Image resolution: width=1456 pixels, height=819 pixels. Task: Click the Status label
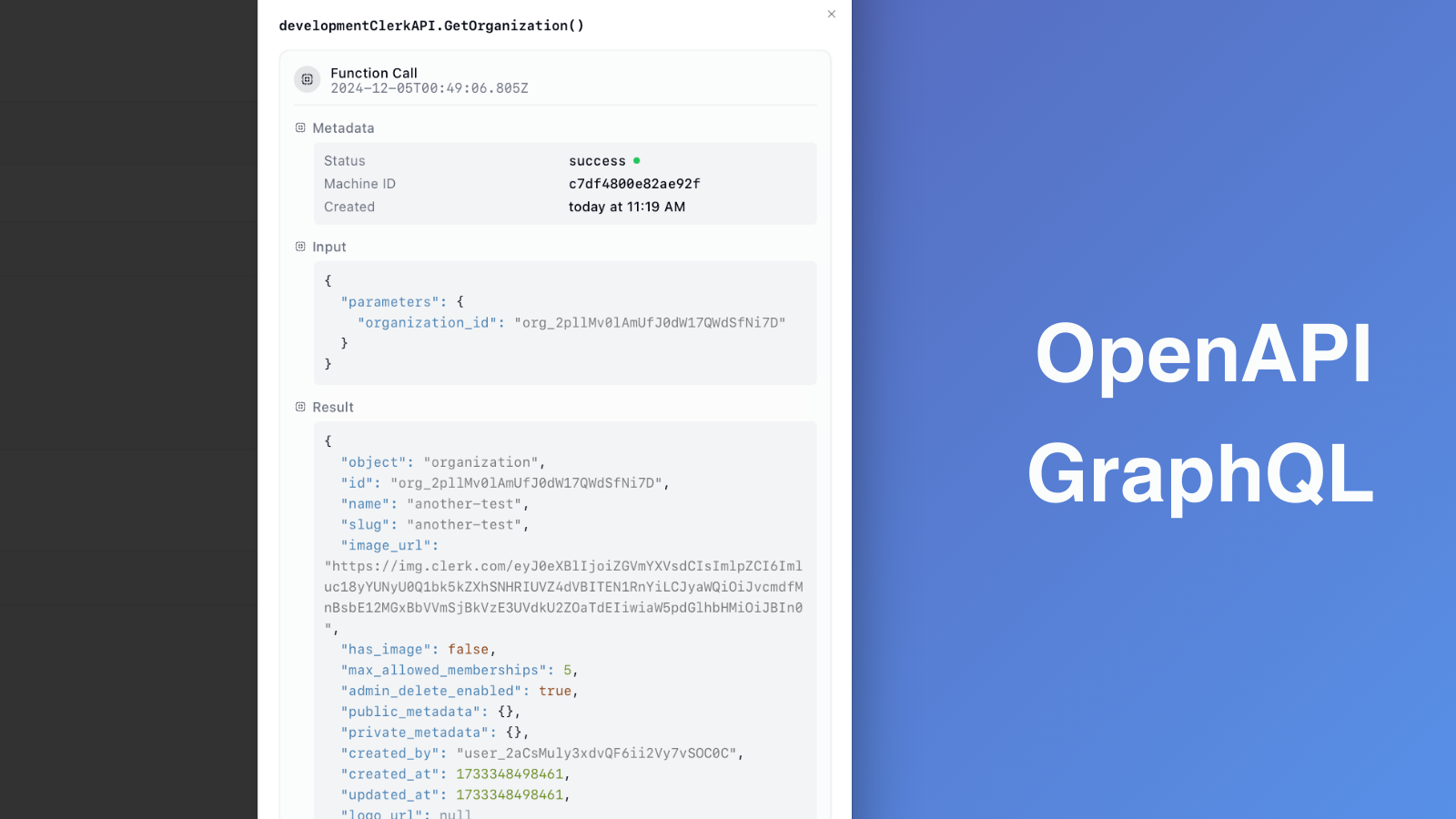[344, 161]
